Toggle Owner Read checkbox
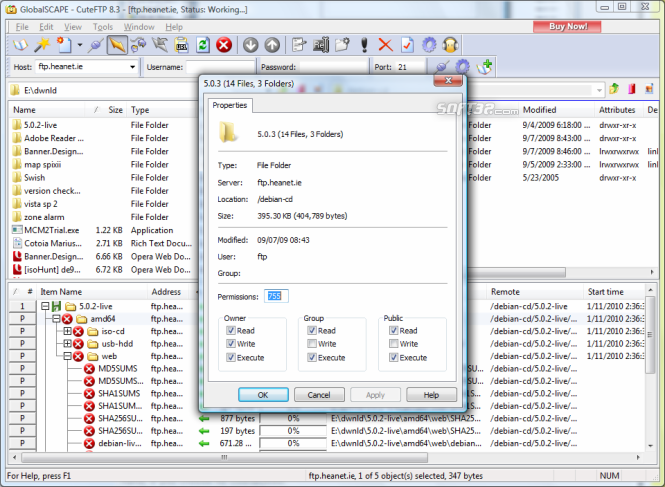665x487 pixels. click(231, 330)
